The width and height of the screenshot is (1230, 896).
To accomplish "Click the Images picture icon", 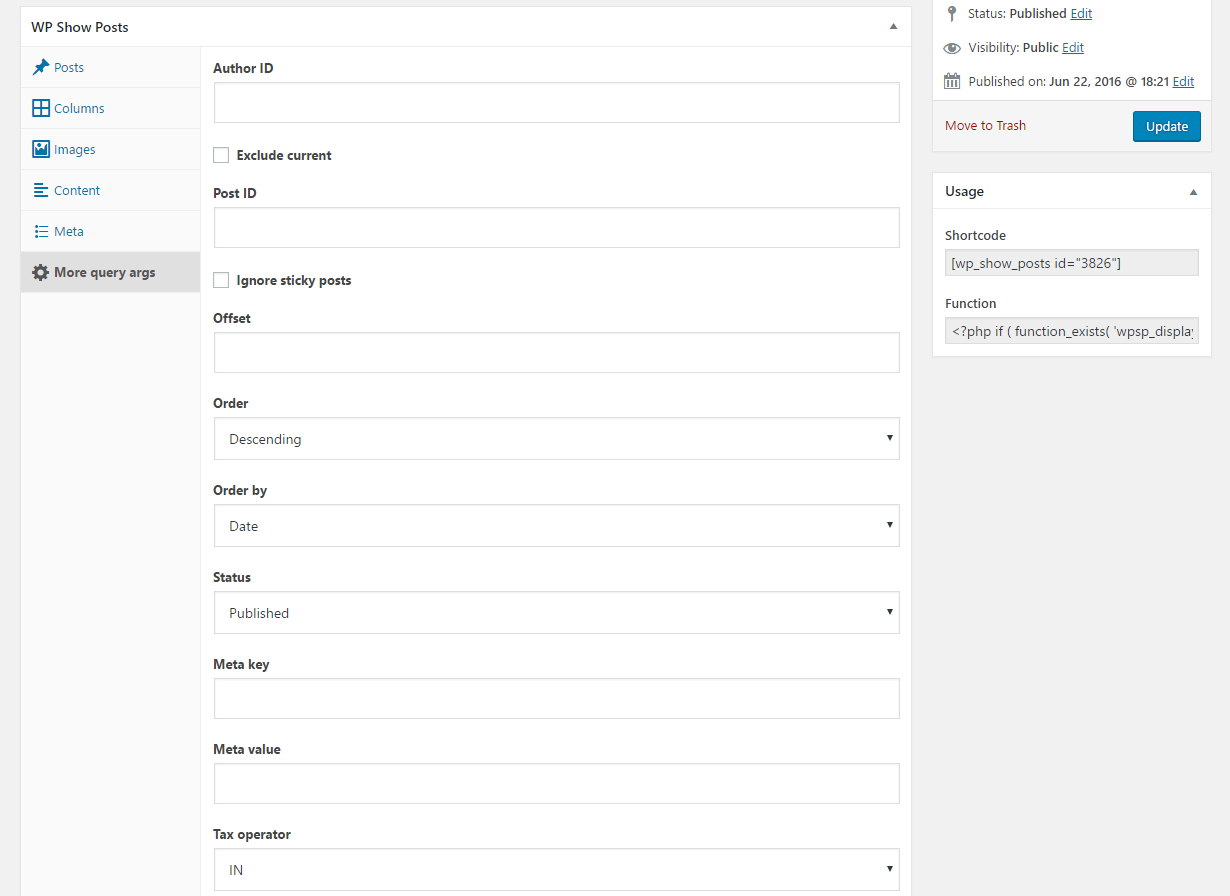I will click(x=41, y=149).
